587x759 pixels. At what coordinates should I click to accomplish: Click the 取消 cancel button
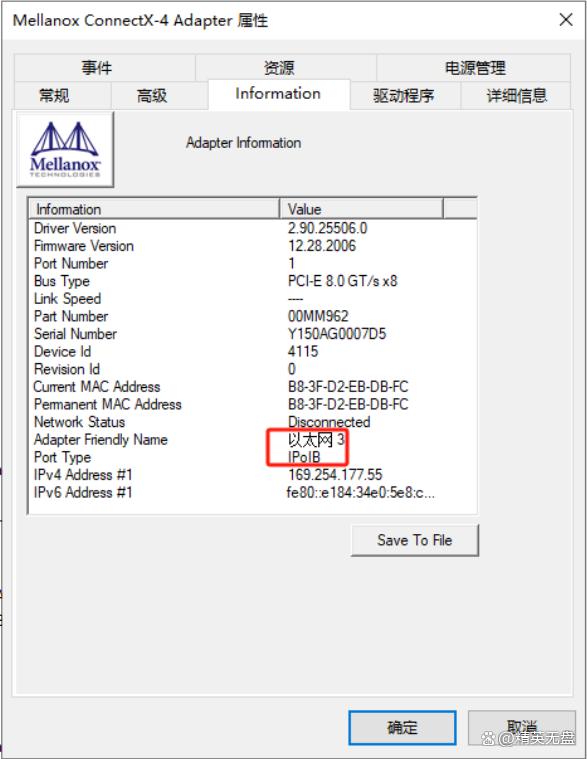click(522, 727)
